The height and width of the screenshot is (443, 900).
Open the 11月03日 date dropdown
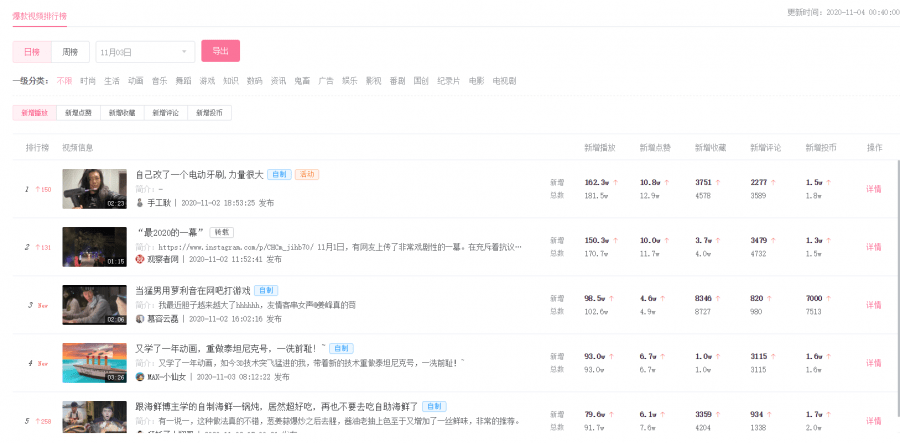click(x=145, y=51)
